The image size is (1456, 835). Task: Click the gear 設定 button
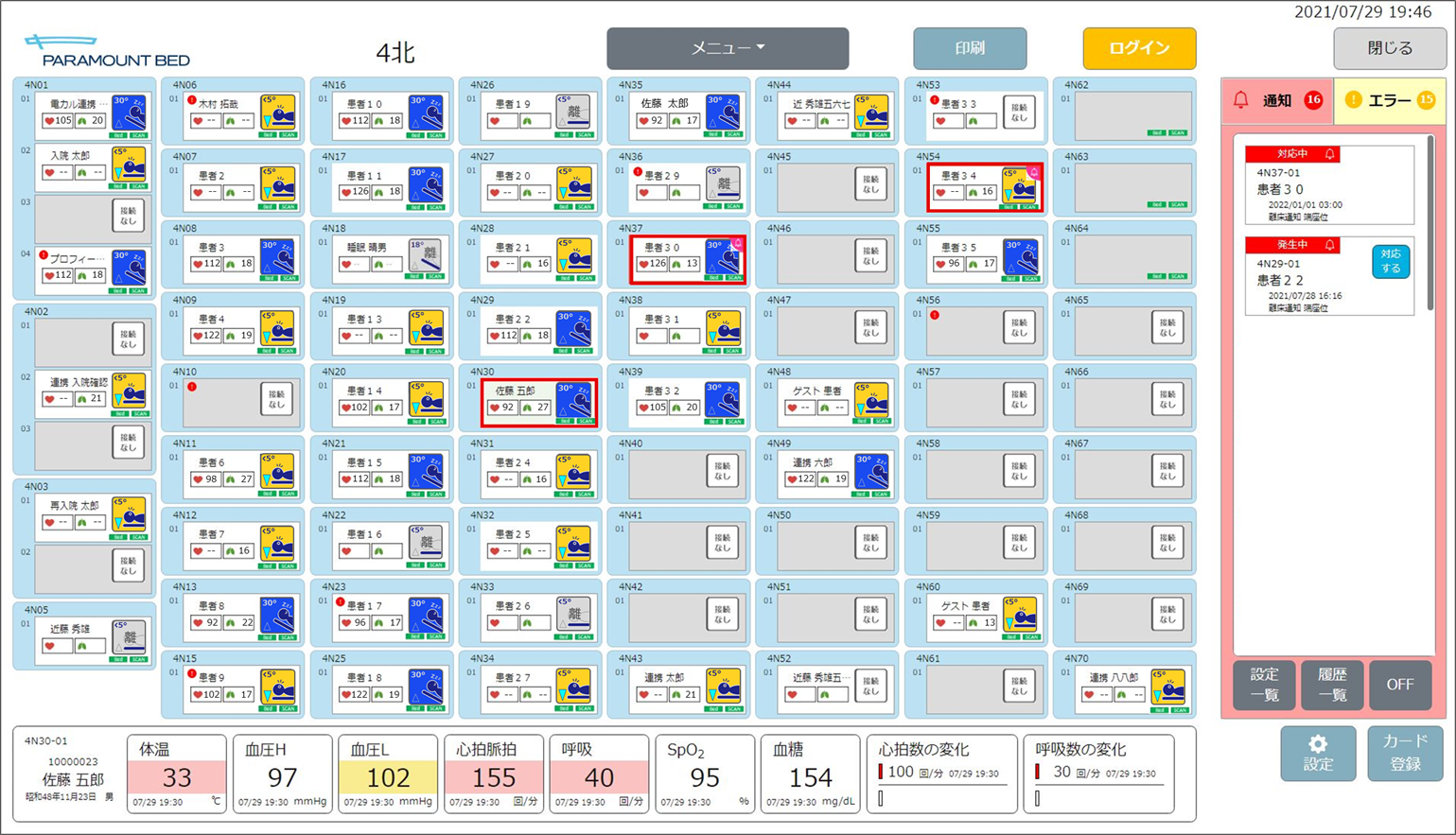1317,754
